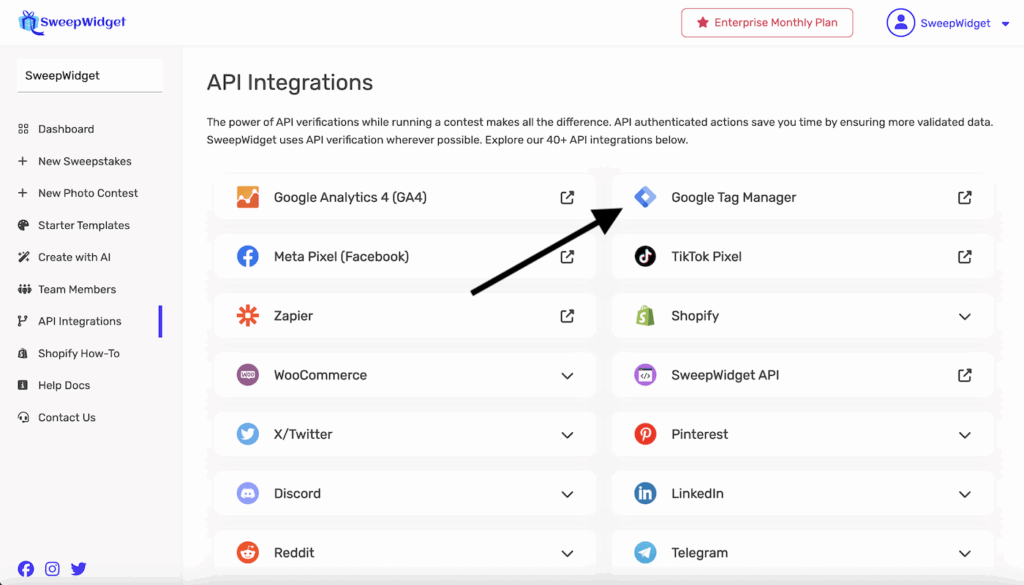
Task: Open the TikTok Pixel external link icon
Action: tap(964, 257)
